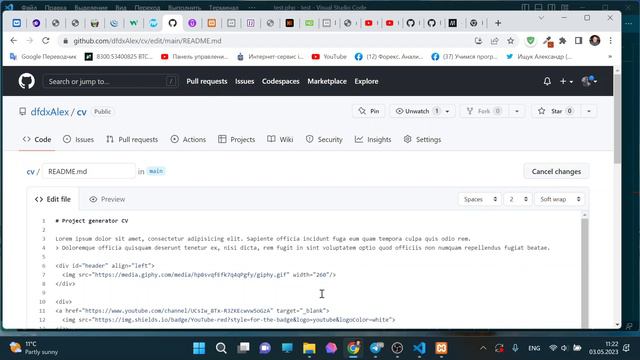
Task: Expand the Star lists arrow
Action: click(589, 111)
